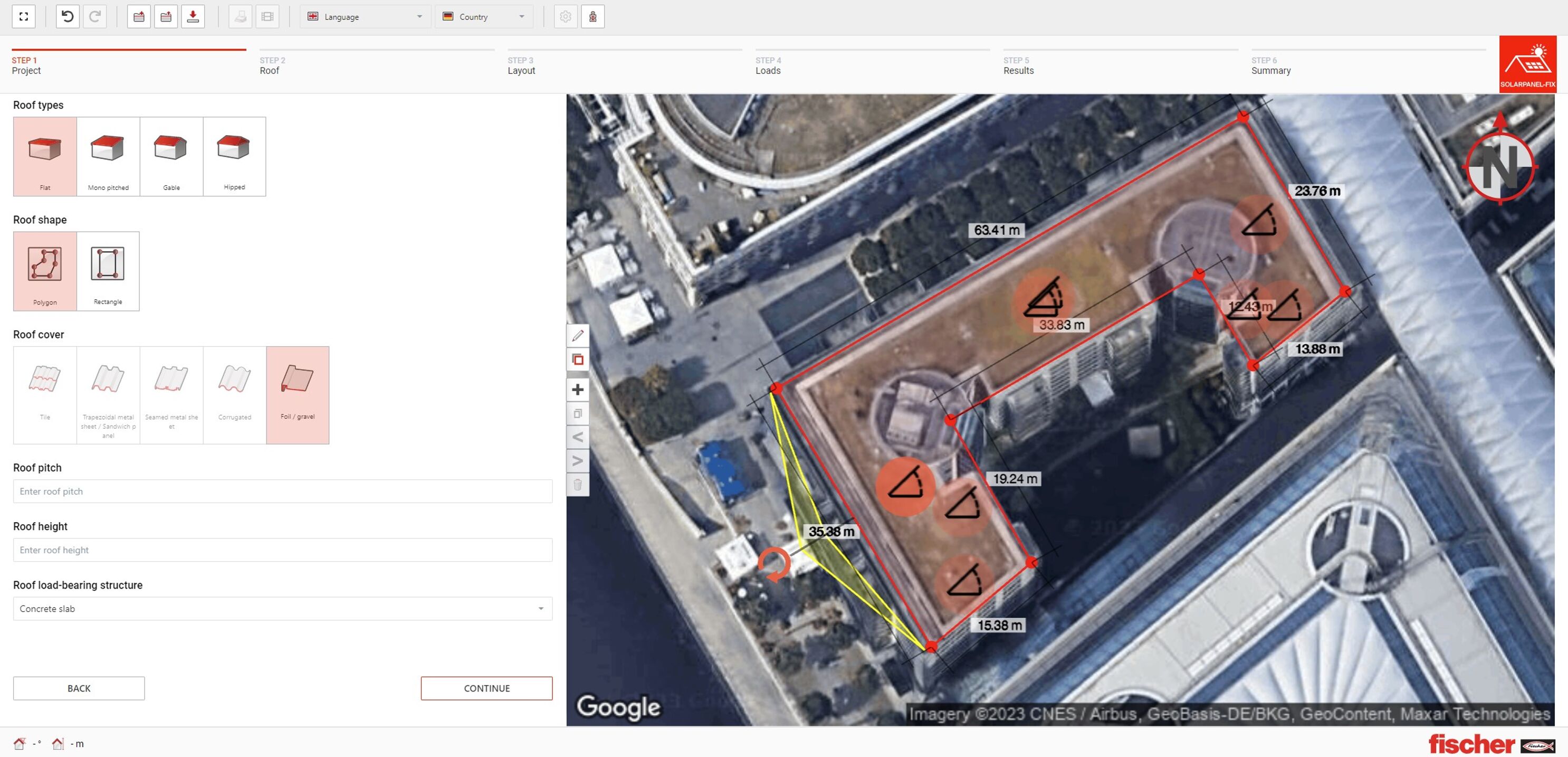Click the grayed-out print icon

(241, 16)
